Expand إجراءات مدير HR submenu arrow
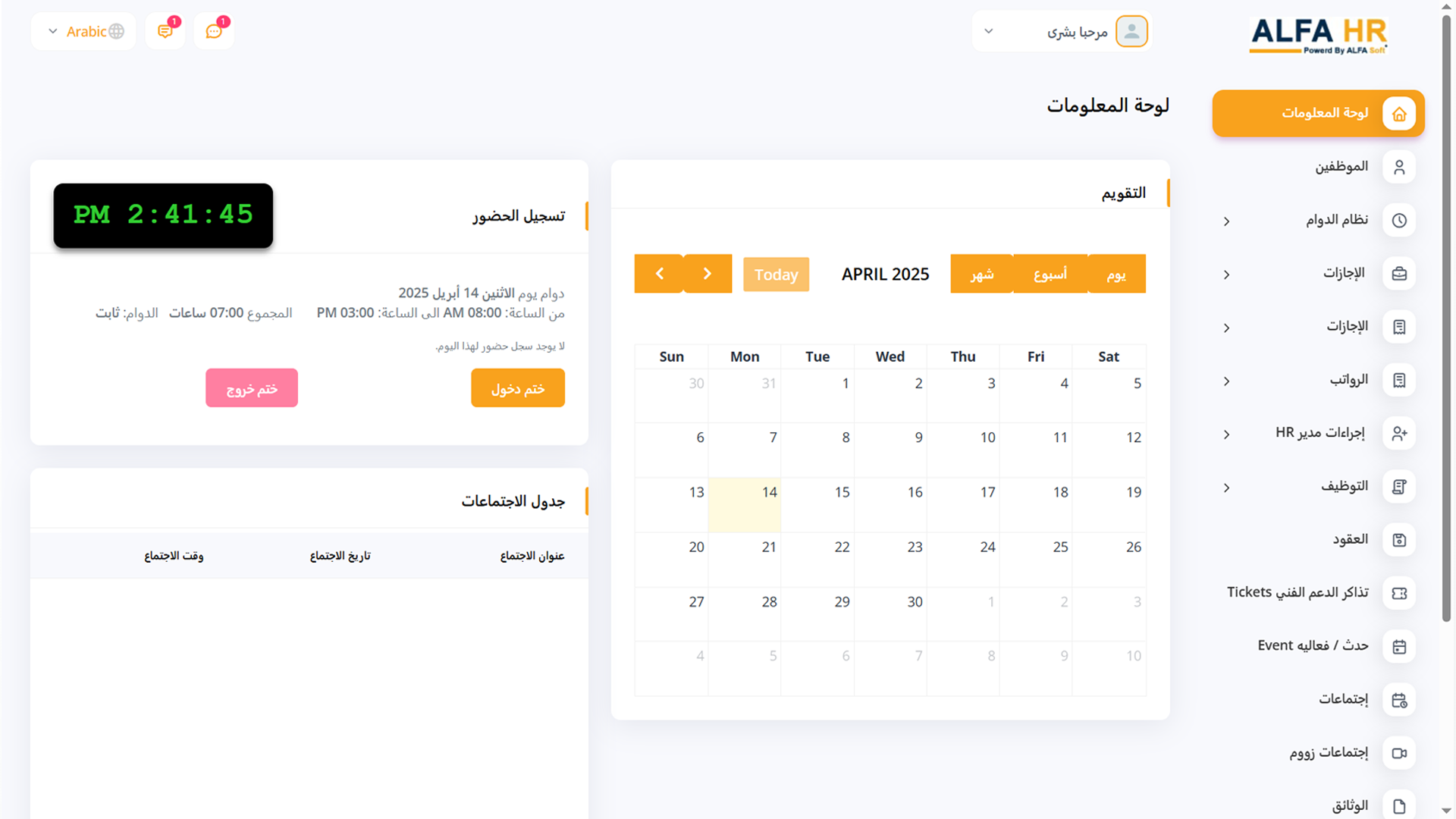Viewport: 1456px width, 819px height. (x=1226, y=434)
